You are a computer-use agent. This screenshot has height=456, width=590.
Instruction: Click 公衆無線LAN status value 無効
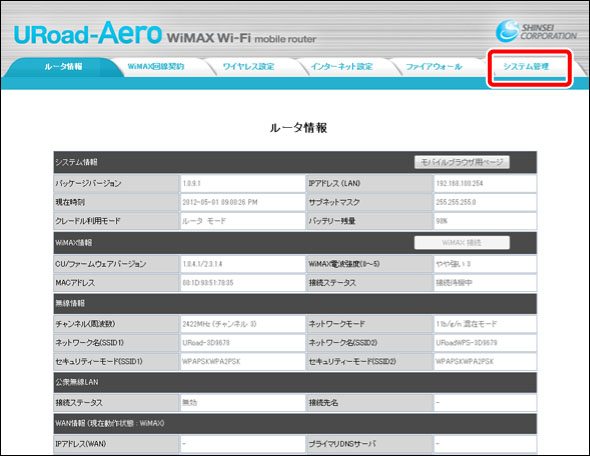[x=190, y=403]
